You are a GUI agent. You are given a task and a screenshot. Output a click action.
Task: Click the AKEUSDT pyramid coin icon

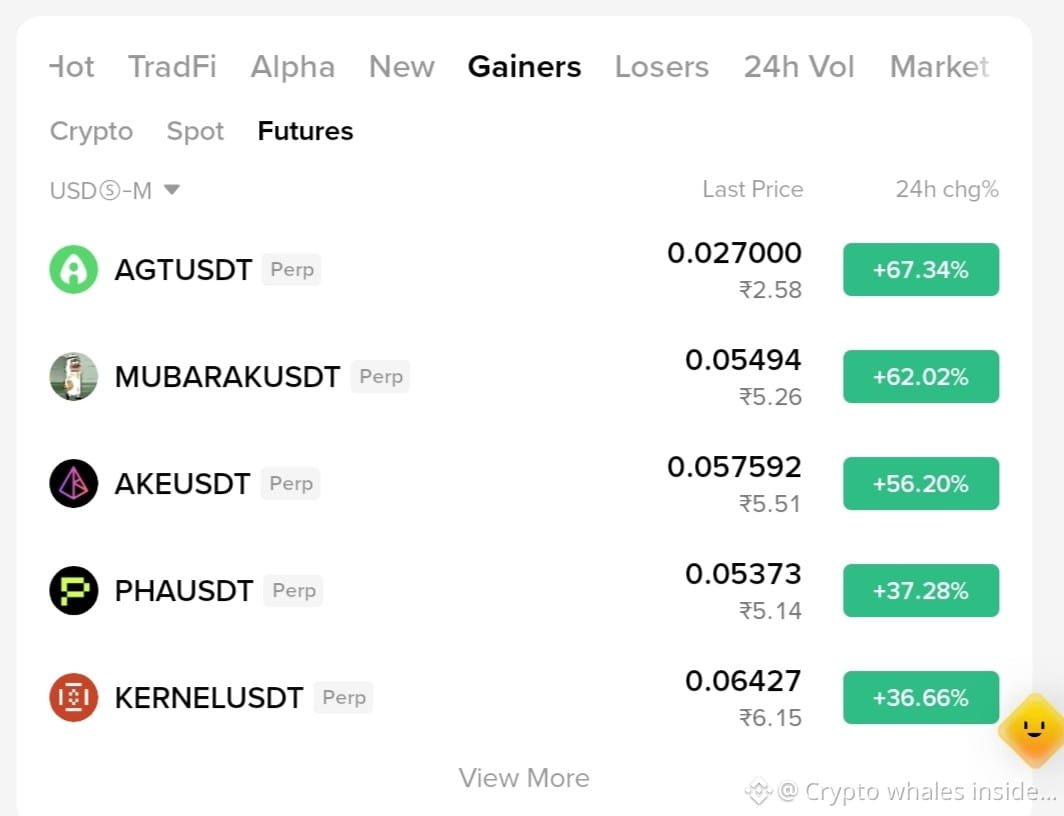[73, 484]
